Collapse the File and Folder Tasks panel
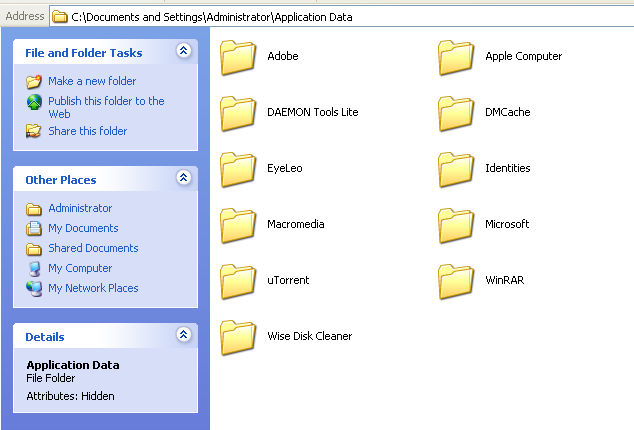Image resolution: width=634 pixels, height=430 pixels. (184, 51)
